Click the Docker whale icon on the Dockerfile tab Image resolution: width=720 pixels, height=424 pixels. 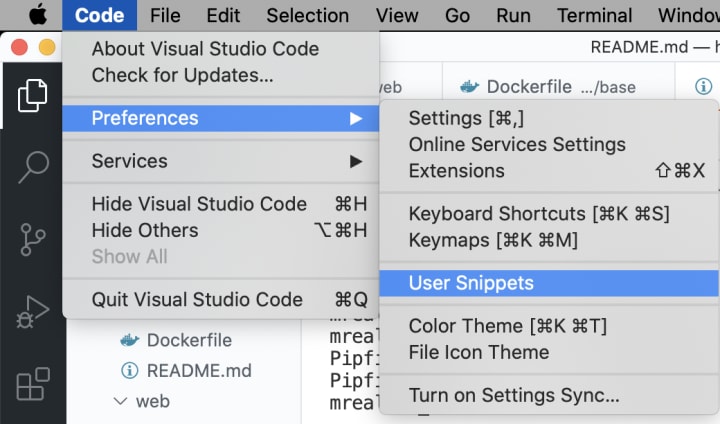(467, 87)
